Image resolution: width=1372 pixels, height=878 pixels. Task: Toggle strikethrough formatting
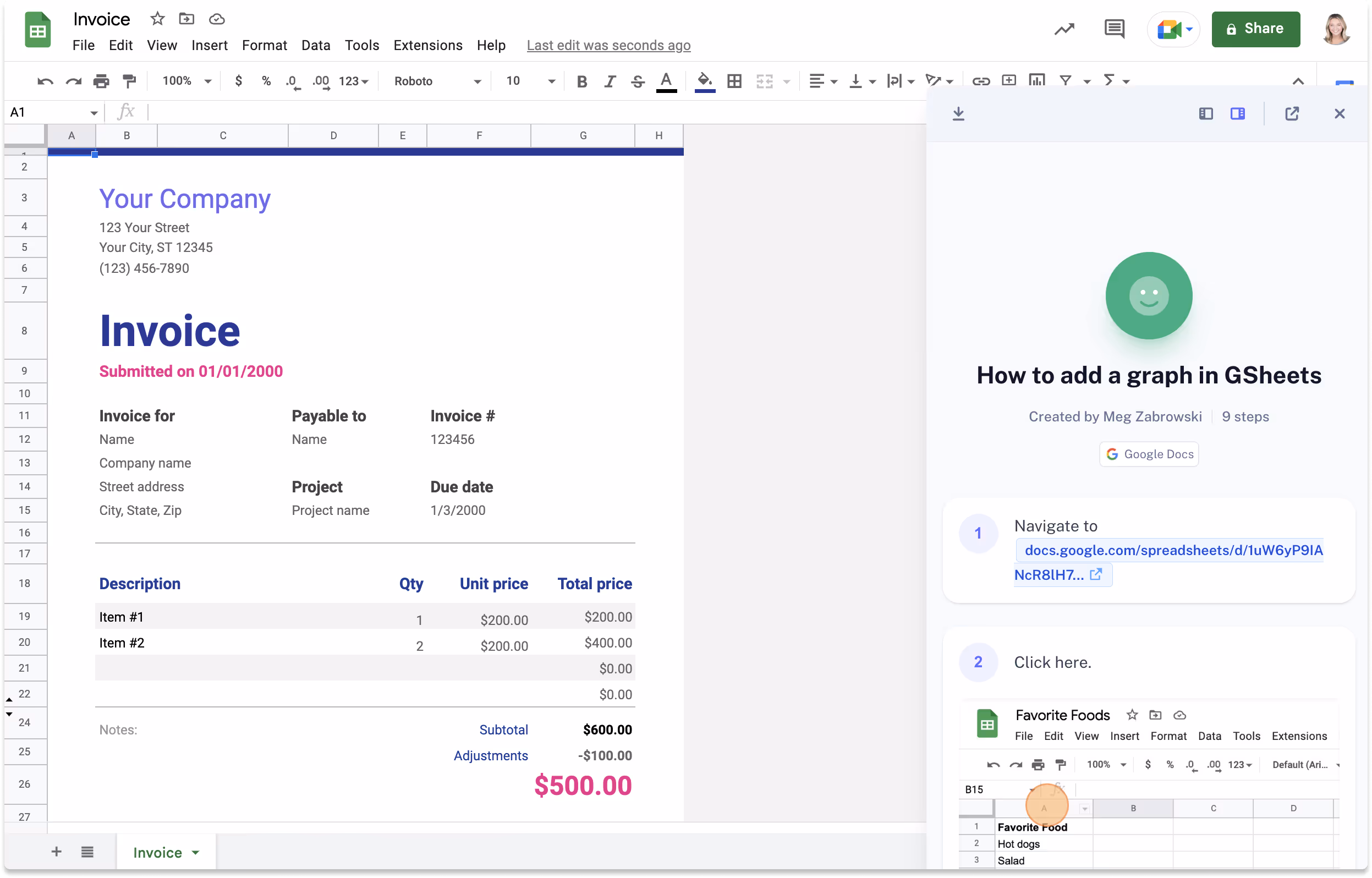tap(637, 81)
